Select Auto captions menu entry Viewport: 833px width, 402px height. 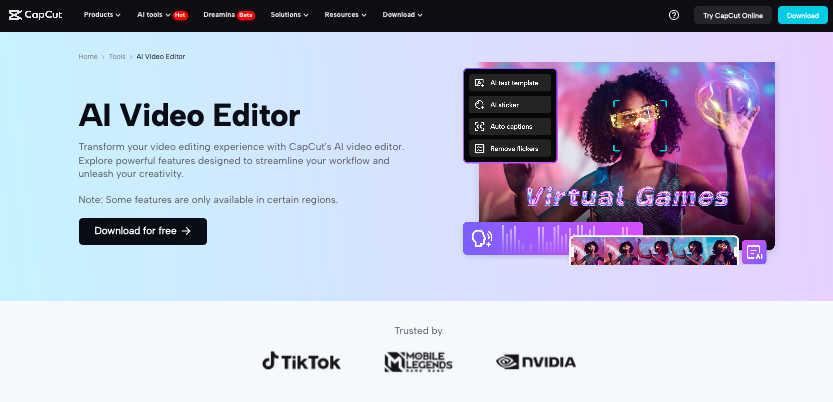pyautogui.click(x=510, y=126)
